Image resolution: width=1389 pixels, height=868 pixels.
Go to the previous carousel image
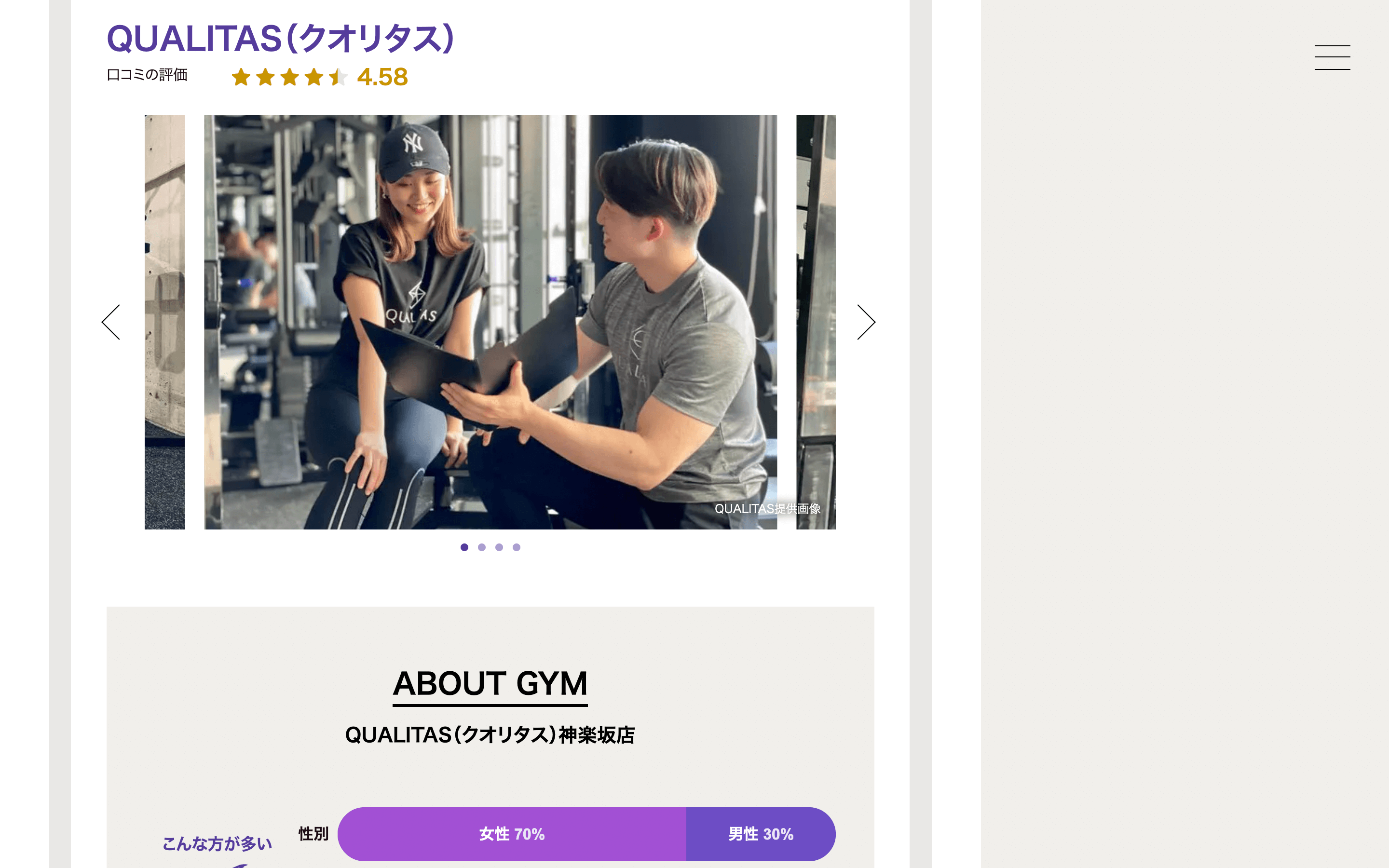[x=111, y=322]
